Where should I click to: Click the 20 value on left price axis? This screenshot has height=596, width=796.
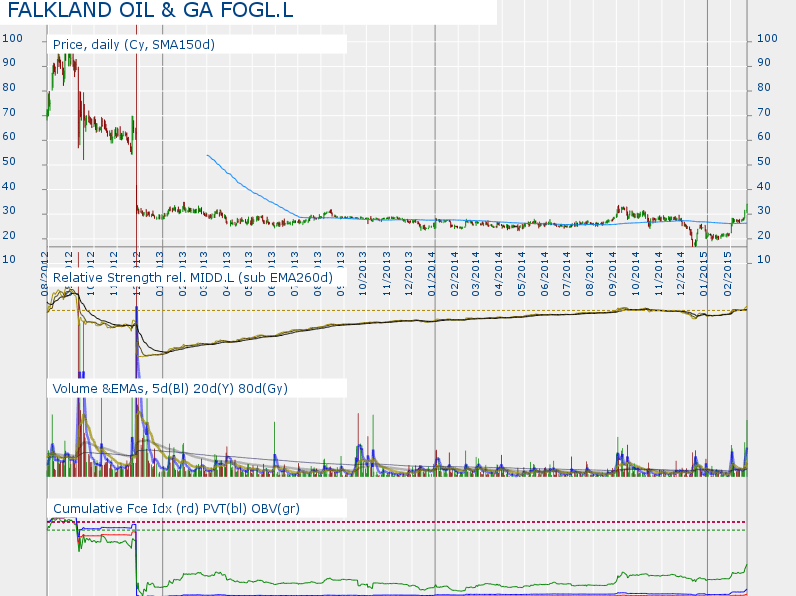(x=9, y=236)
